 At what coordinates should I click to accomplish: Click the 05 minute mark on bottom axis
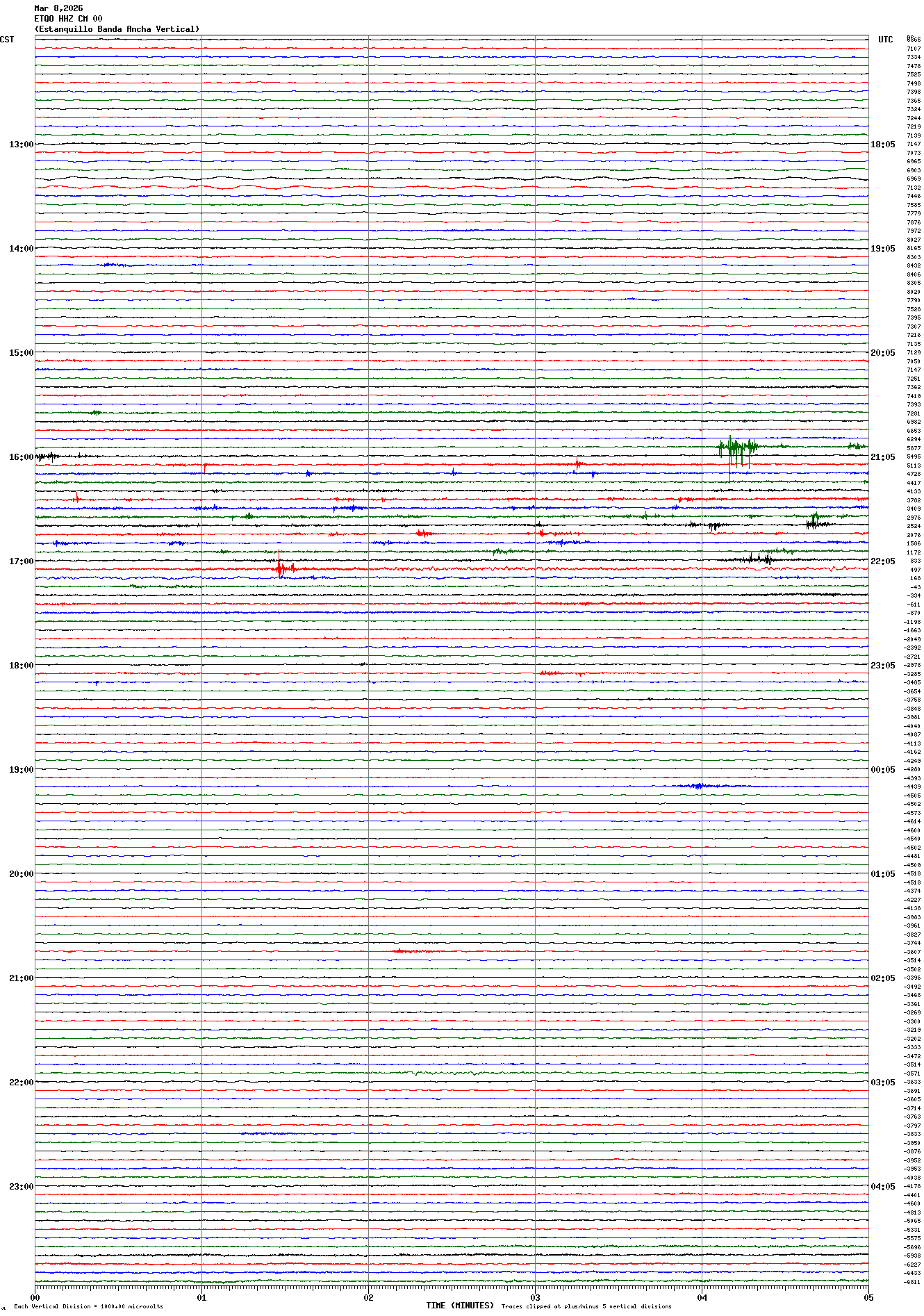click(x=868, y=1297)
